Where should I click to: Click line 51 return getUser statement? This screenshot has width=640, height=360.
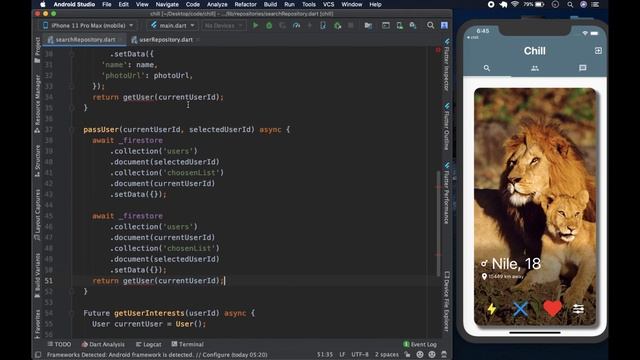[x=158, y=281]
